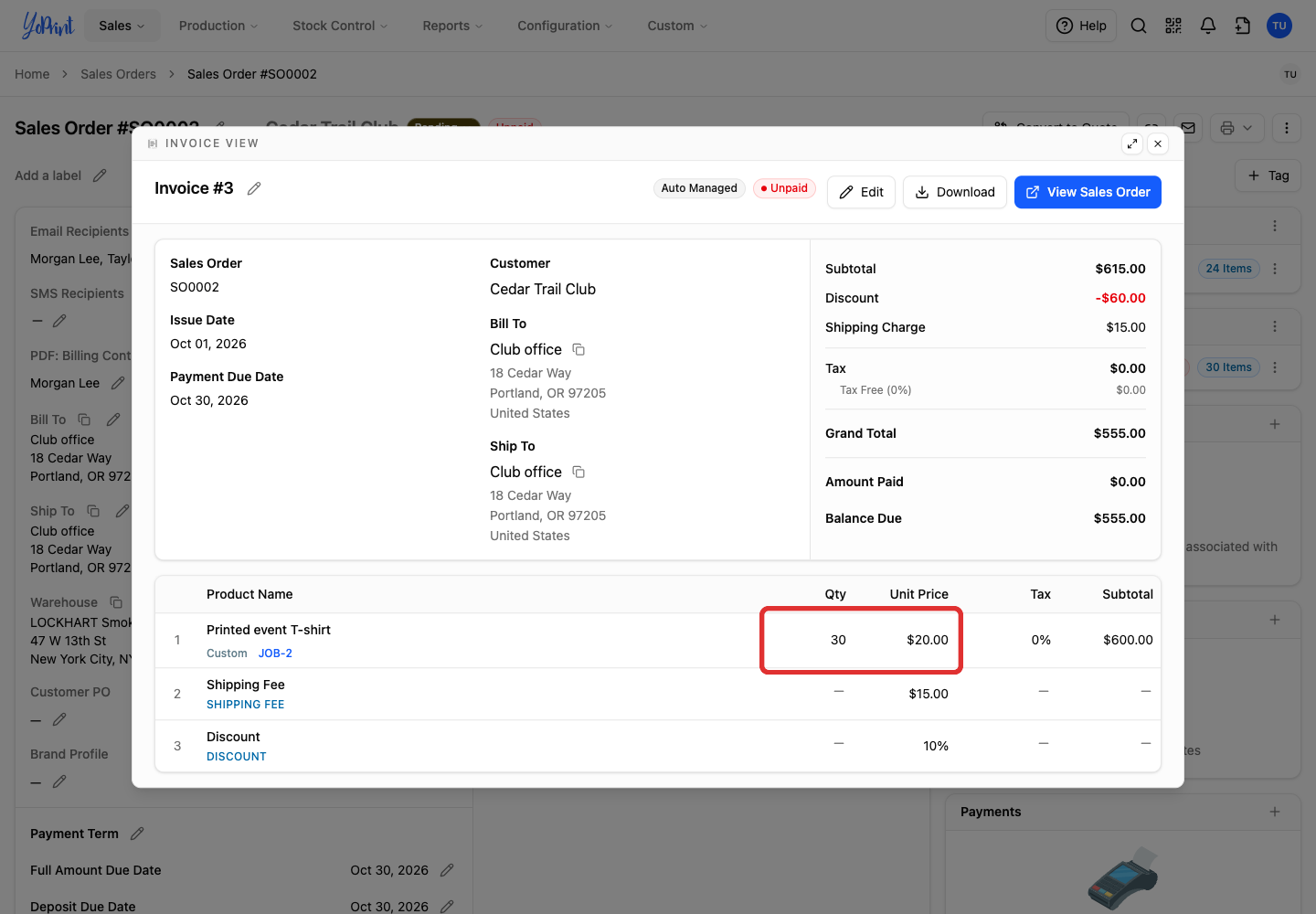The height and width of the screenshot is (914, 1316).
Task: Add a new payment with plus icon
Action: tap(1275, 812)
